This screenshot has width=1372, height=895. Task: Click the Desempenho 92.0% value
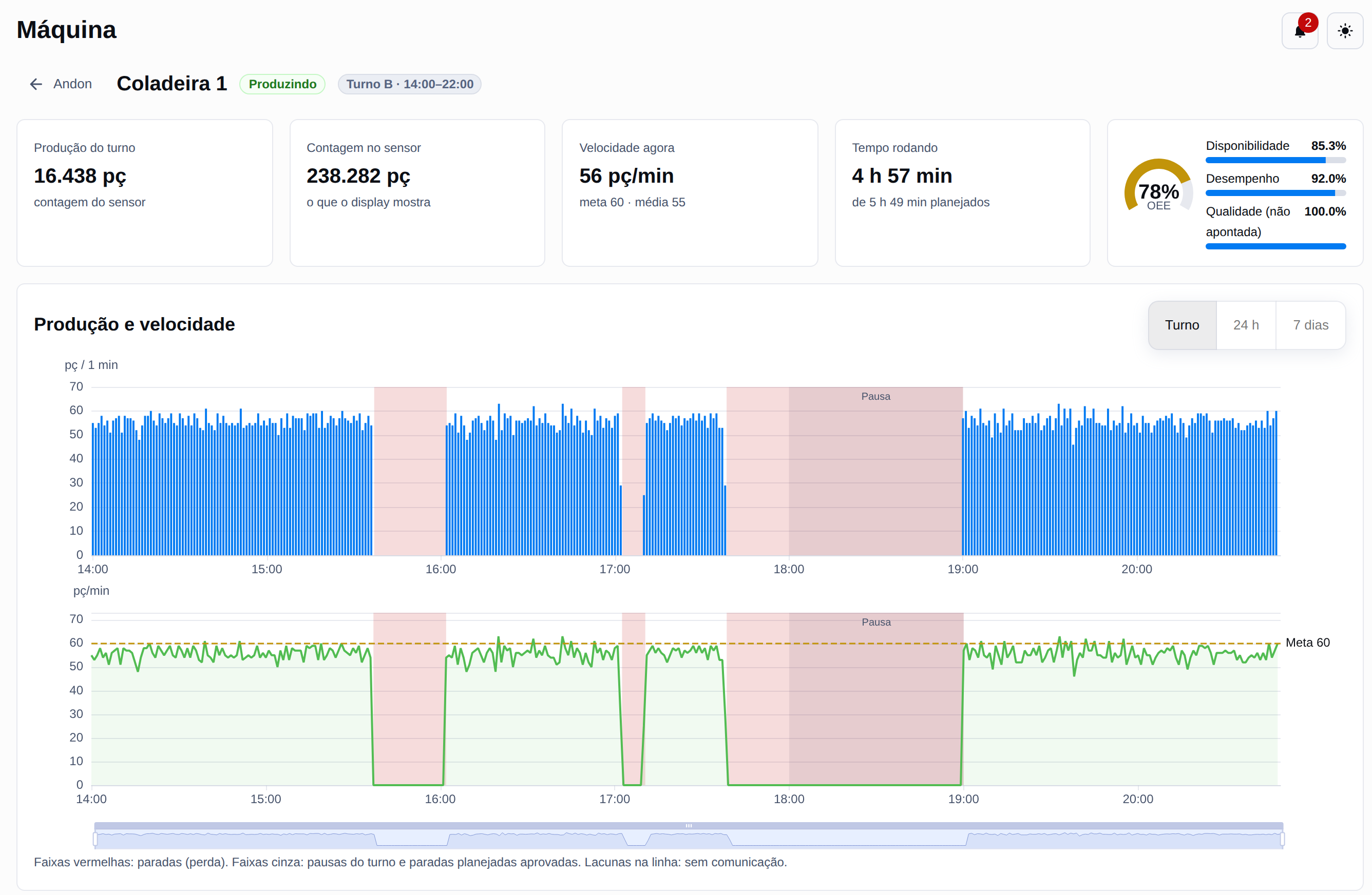click(x=1328, y=179)
